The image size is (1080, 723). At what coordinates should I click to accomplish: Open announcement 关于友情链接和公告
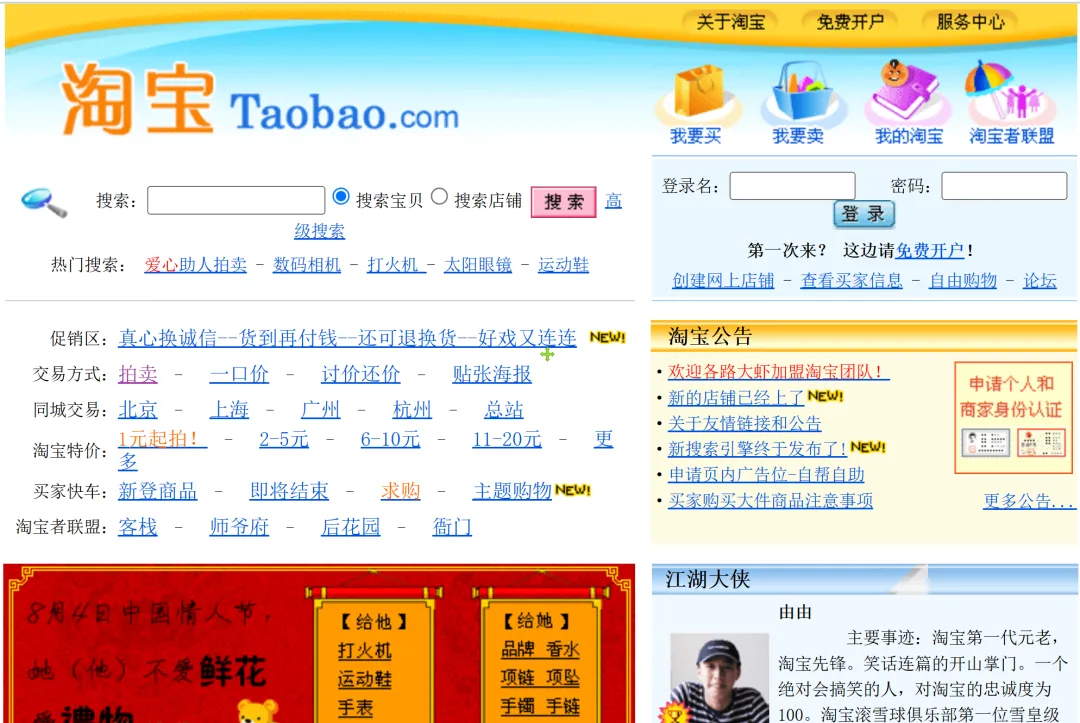745,423
